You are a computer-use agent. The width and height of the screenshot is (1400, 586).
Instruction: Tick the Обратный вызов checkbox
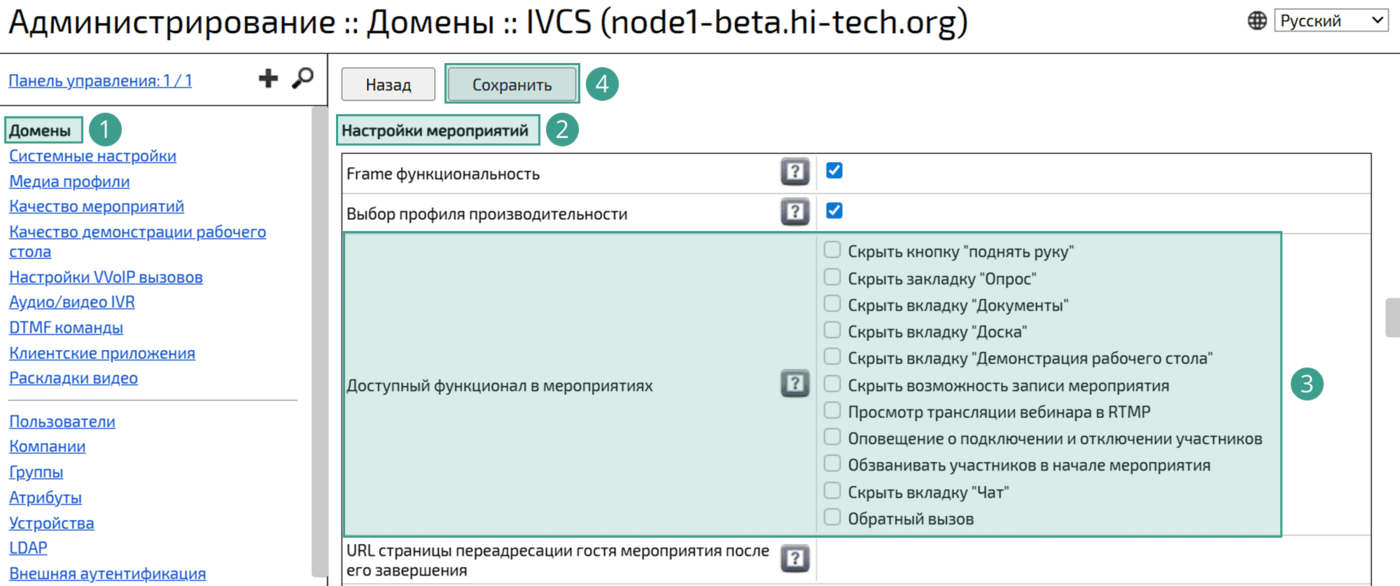click(832, 518)
